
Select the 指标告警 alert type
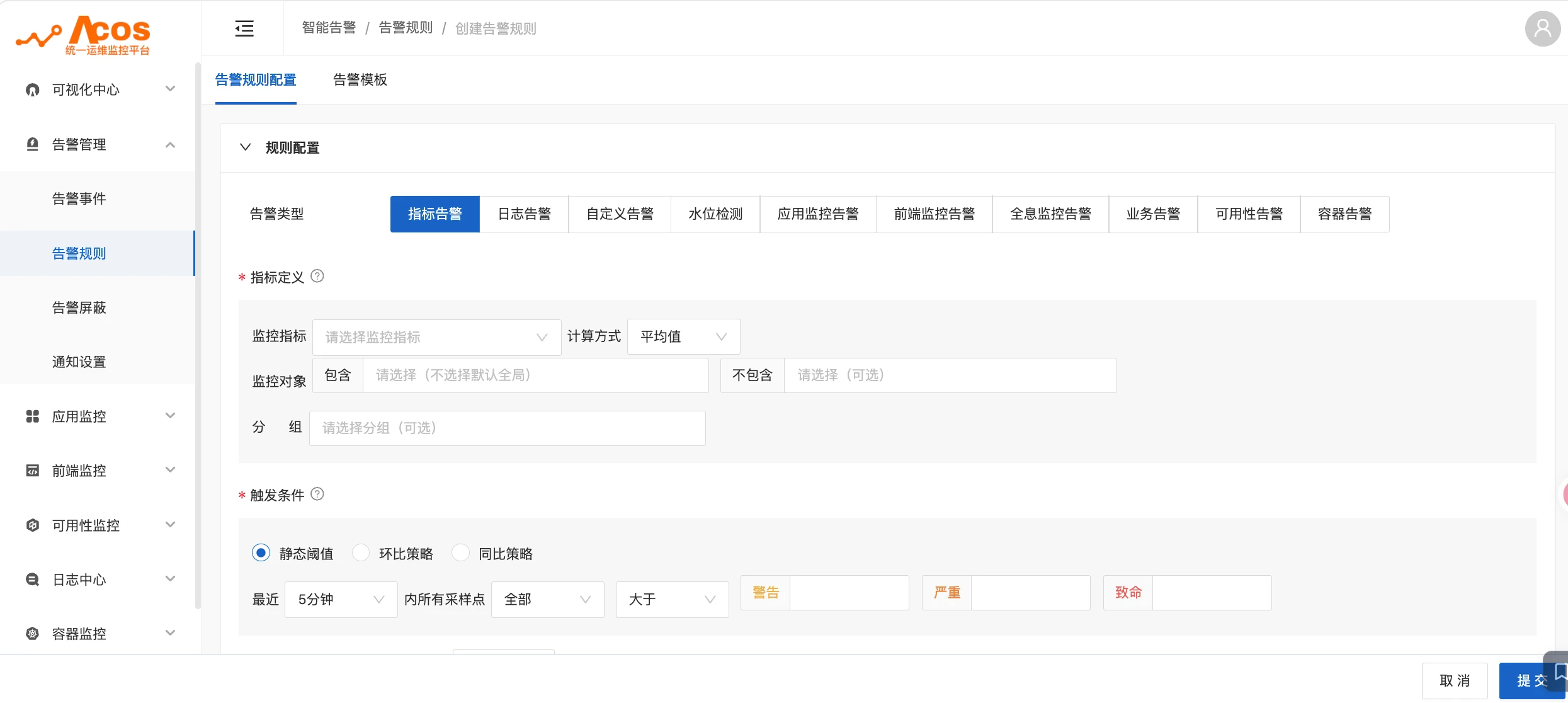[435, 214]
